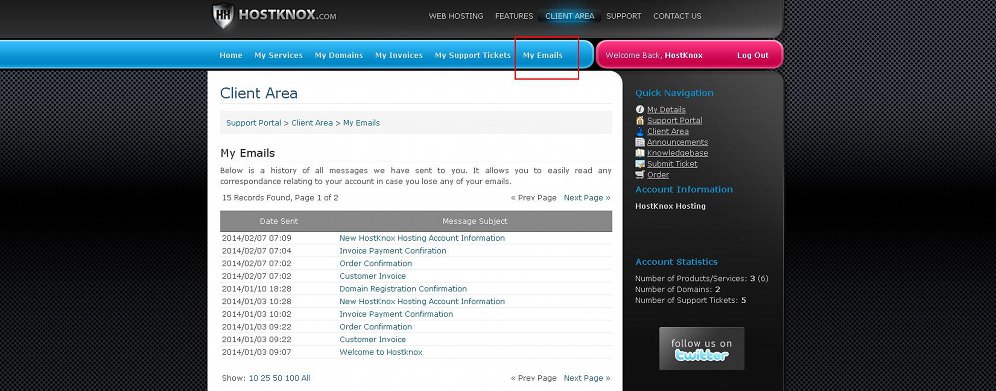This screenshot has height=391, width=996.
Task: Click the Message Subject column header
Action: (x=474, y=221)
